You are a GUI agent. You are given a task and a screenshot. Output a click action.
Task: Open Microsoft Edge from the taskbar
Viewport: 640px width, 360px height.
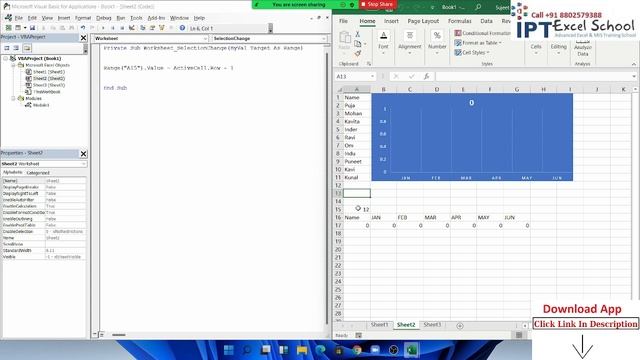coord(320,350)
